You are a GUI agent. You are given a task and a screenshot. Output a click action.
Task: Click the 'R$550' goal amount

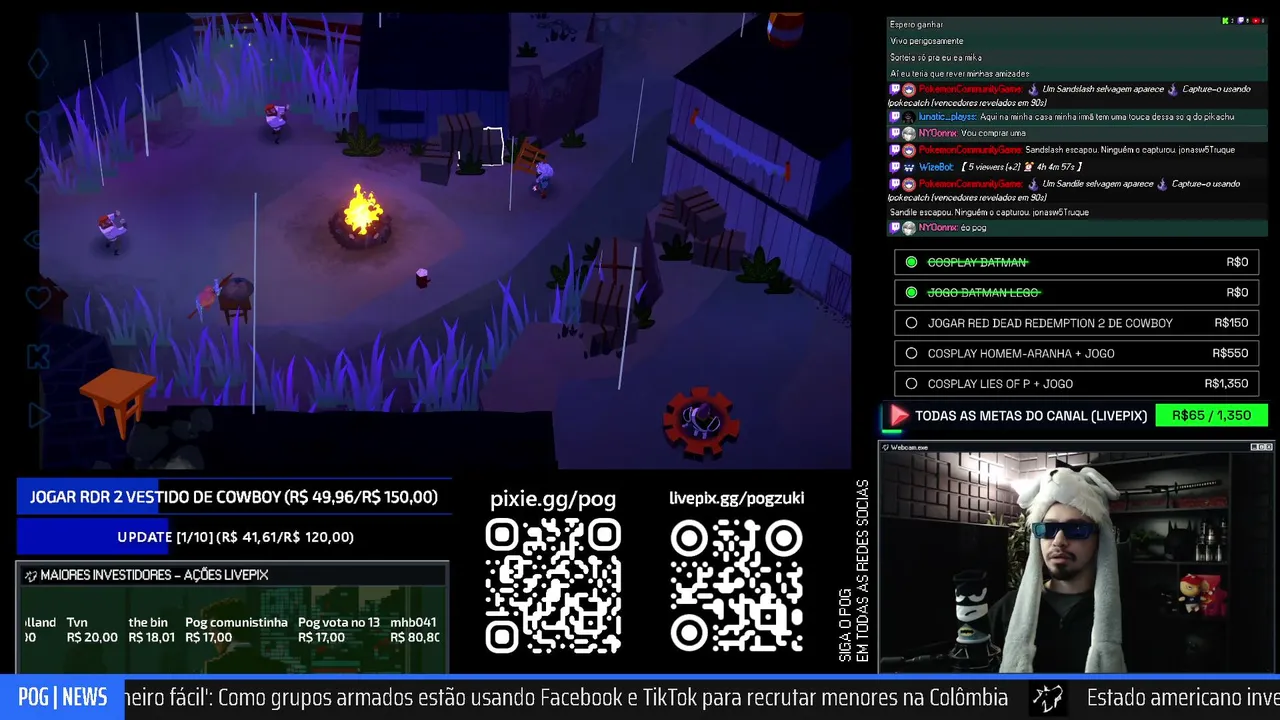tap(1230, 353)
